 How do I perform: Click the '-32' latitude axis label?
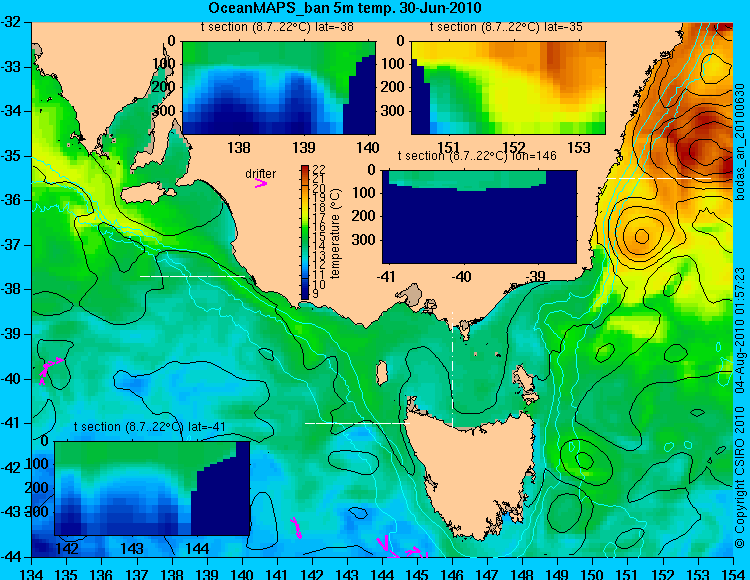[x=11, y=22]
